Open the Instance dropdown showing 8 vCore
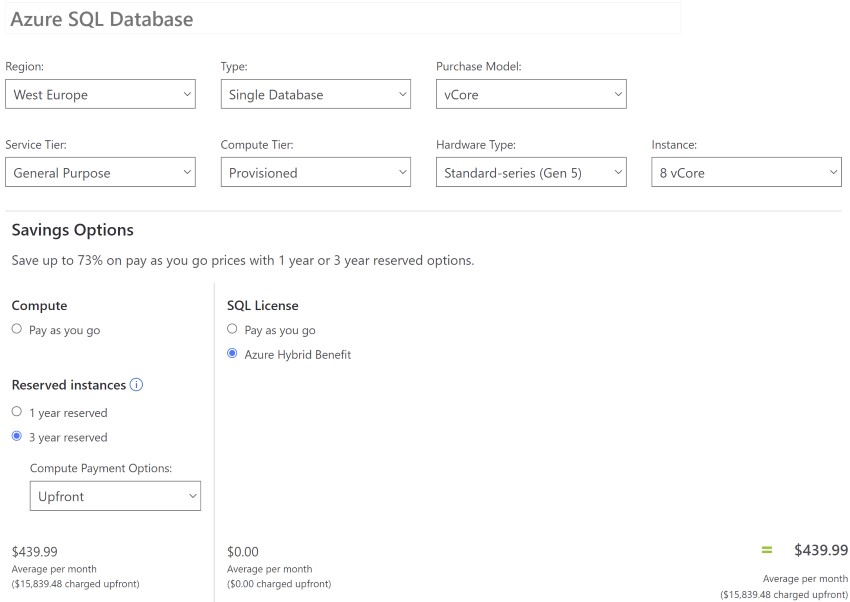 point(746,173)
